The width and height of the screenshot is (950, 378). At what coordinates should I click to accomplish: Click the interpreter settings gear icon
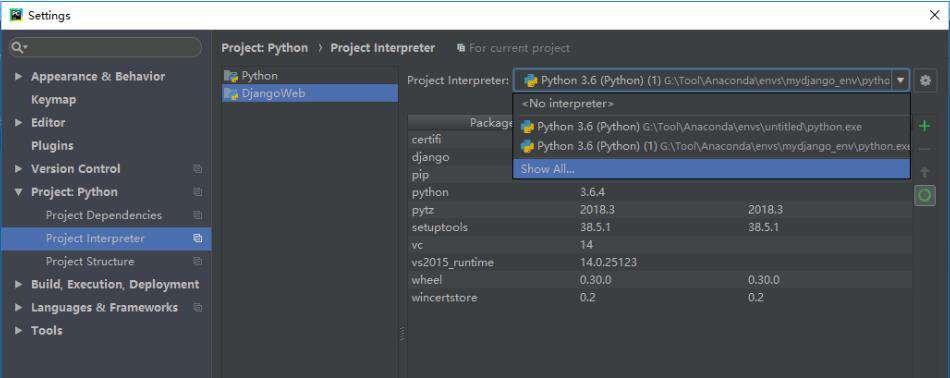[x=925, y=80]
